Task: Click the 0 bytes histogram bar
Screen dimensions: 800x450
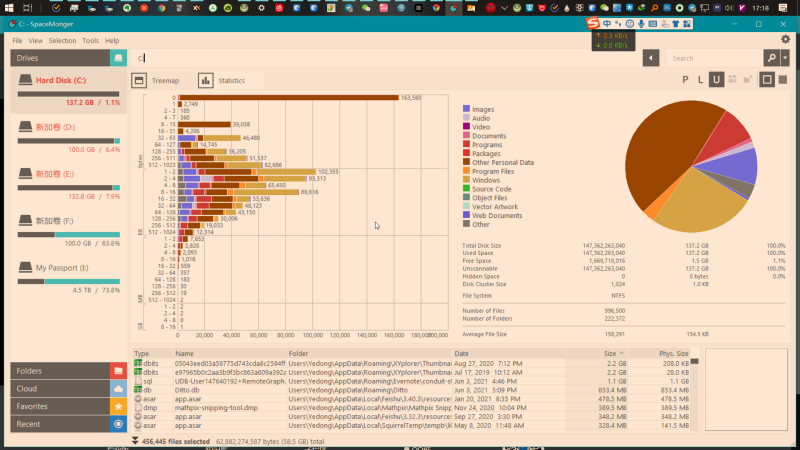Action: point(289,97)
